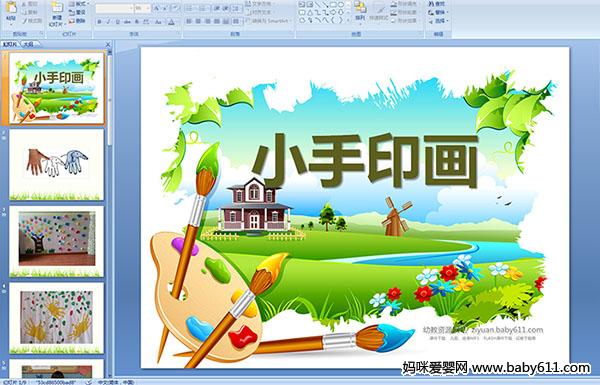This screenshot has height=385, width=600.
Task: Select the Slides tab in the left pane
Action: coord(11,44)
